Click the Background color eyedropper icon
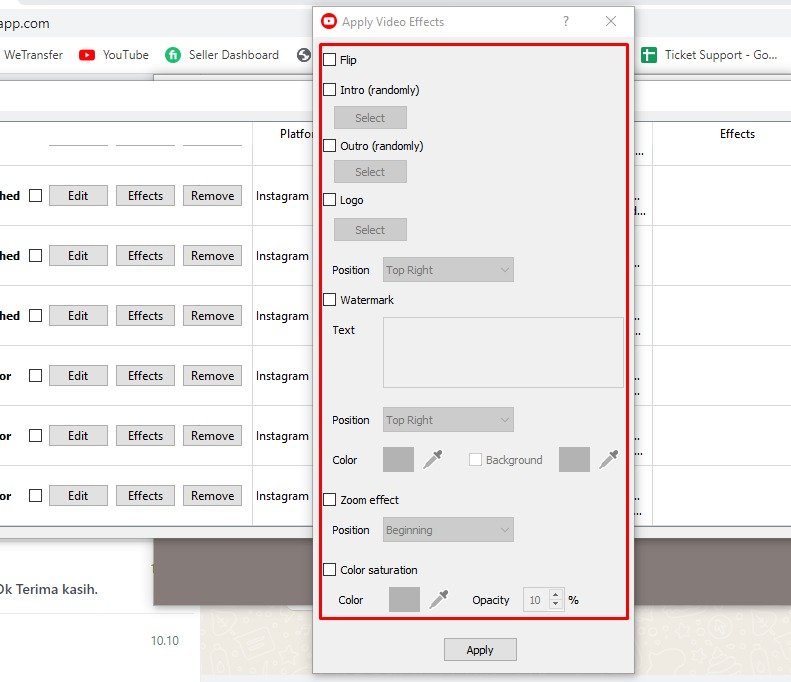The height and width of the screenshot is (682, 791). 608,459
